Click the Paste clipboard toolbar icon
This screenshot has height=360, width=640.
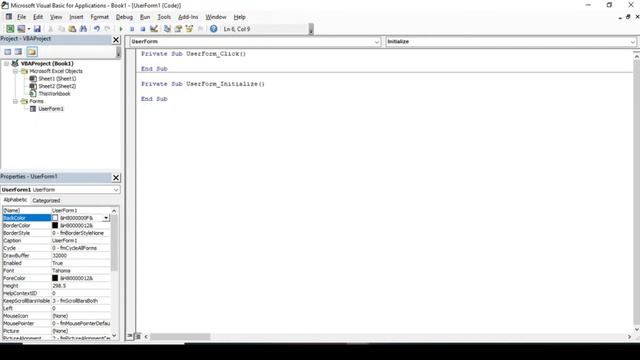[72, 29]
